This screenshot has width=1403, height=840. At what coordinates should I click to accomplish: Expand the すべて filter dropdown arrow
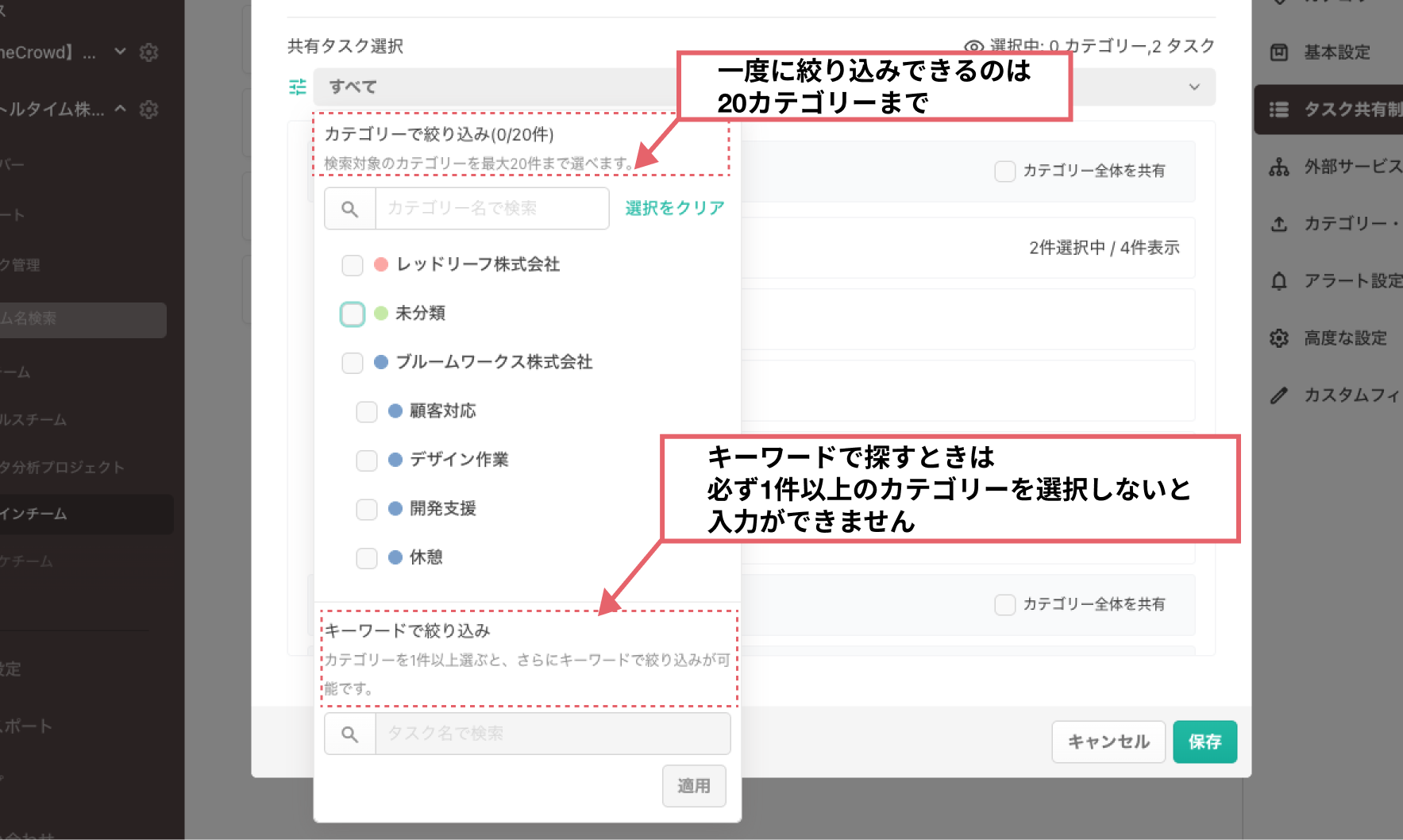(1194, 87)
